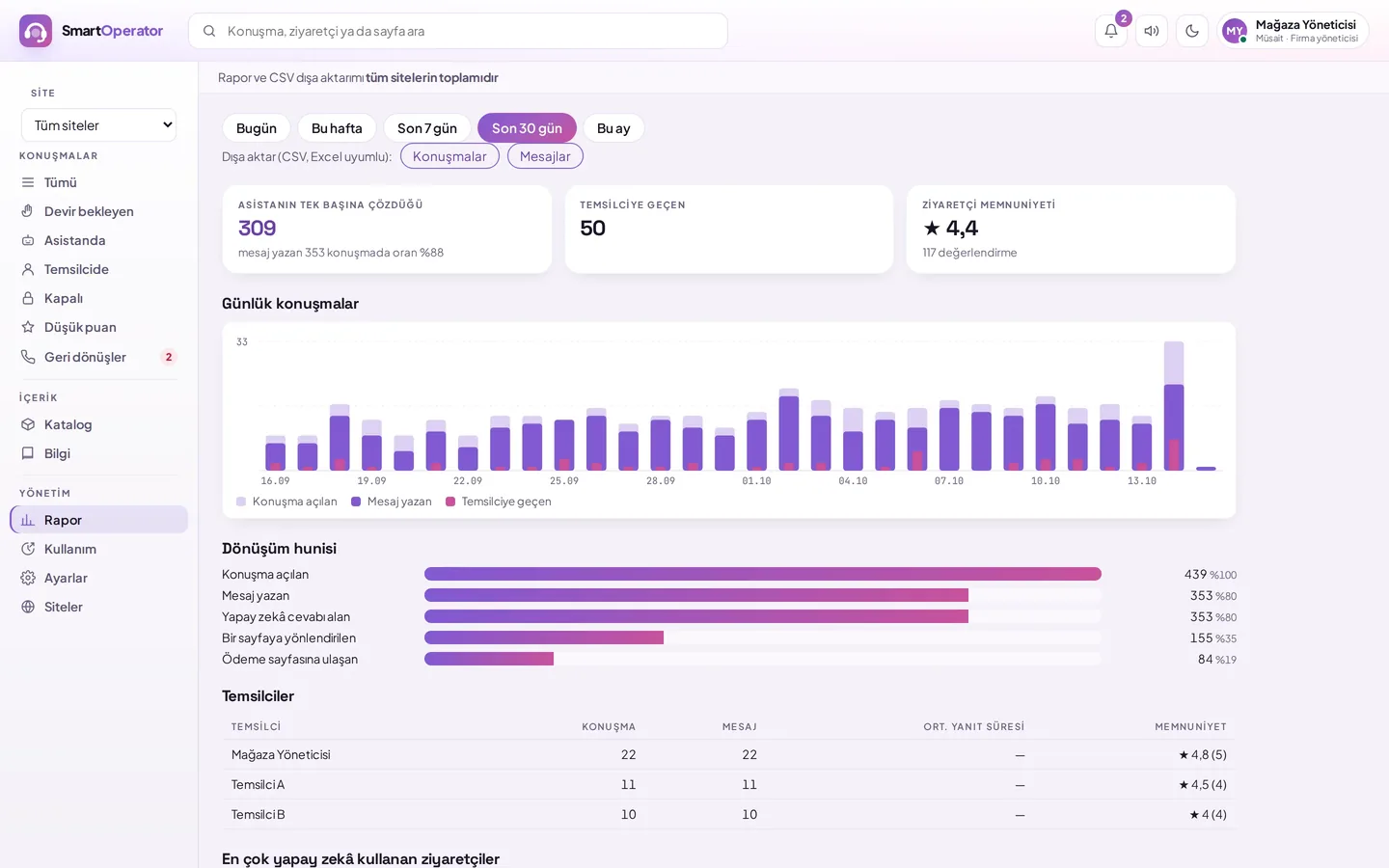Toggle Konuşma açılan legend swatch
Viewport: 1389px width, 868px height.
241,502
